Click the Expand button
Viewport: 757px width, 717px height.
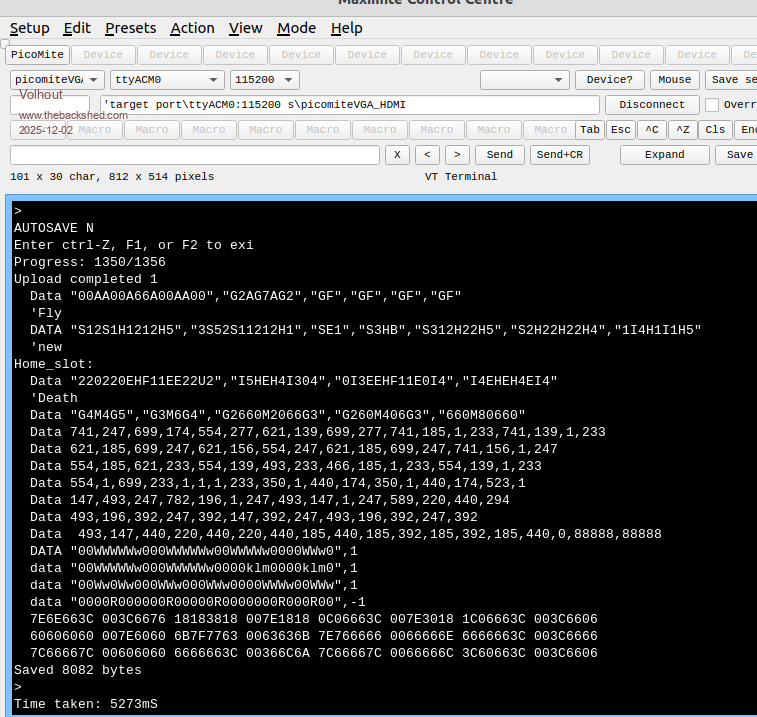[x=664, y=155]
